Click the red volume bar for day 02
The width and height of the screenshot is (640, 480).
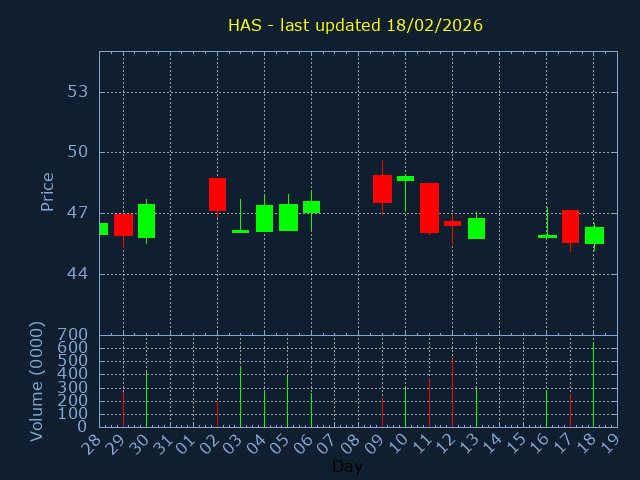(218, 415)
